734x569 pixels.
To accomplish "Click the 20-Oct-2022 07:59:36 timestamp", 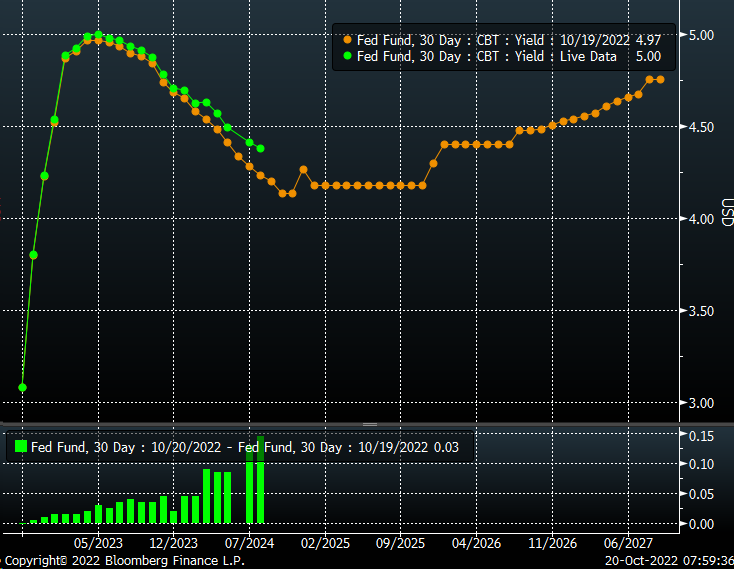I will [x=669, y=561].
